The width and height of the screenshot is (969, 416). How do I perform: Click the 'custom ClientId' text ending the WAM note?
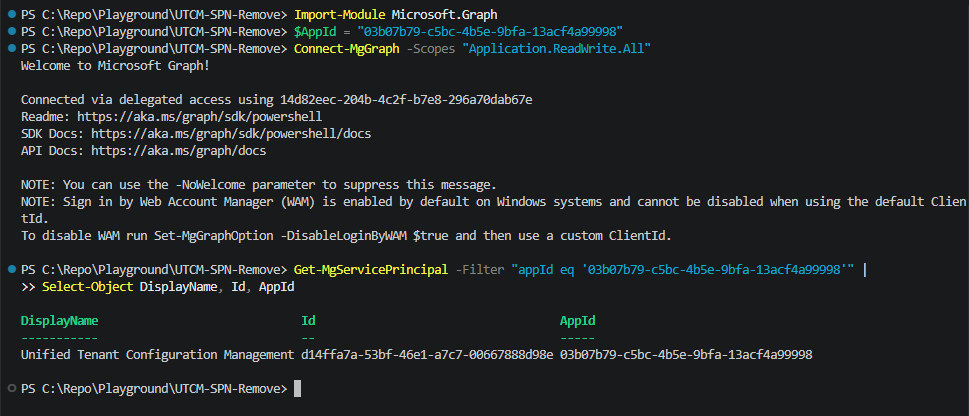tap(618, 236)
